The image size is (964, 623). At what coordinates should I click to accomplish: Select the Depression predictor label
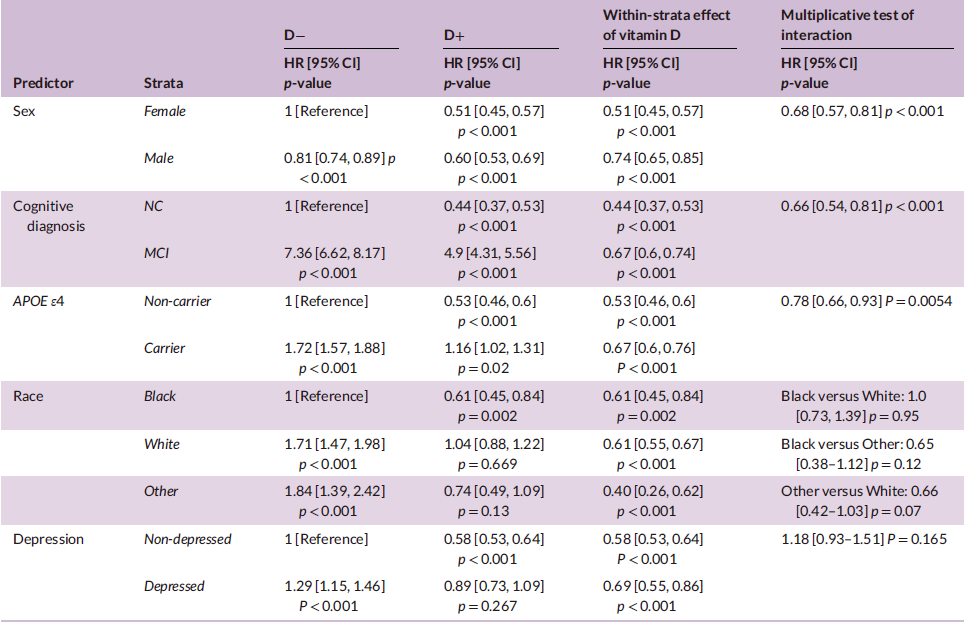coord(48,539)
